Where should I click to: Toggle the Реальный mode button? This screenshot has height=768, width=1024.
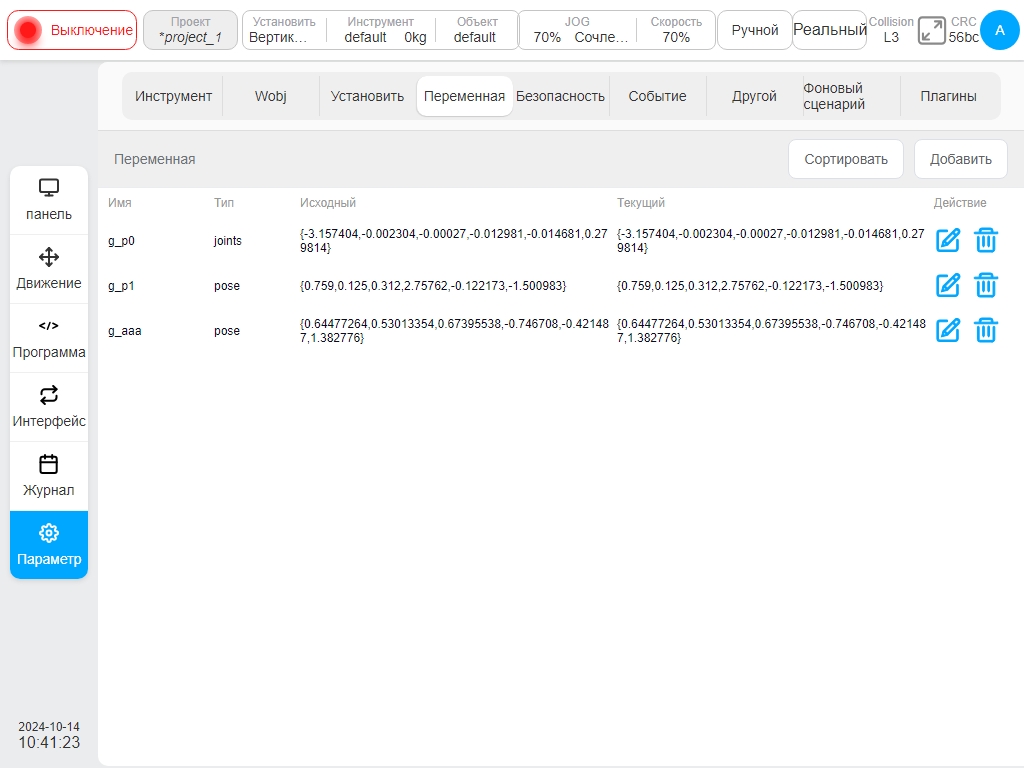(829, 30)
